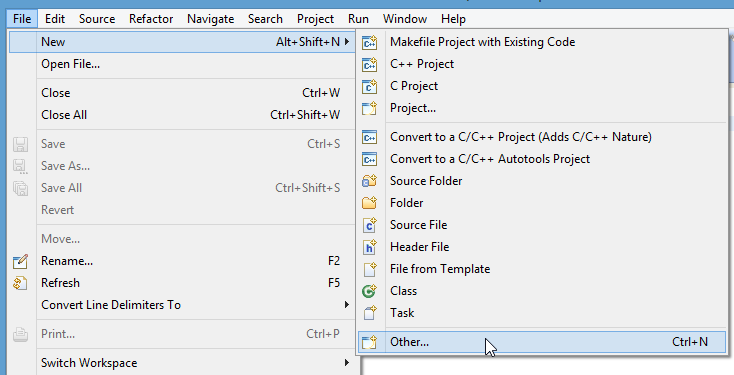Click the Makefile Project with Existing Code icon
734x375 pixels.
[x=369, y=42]
